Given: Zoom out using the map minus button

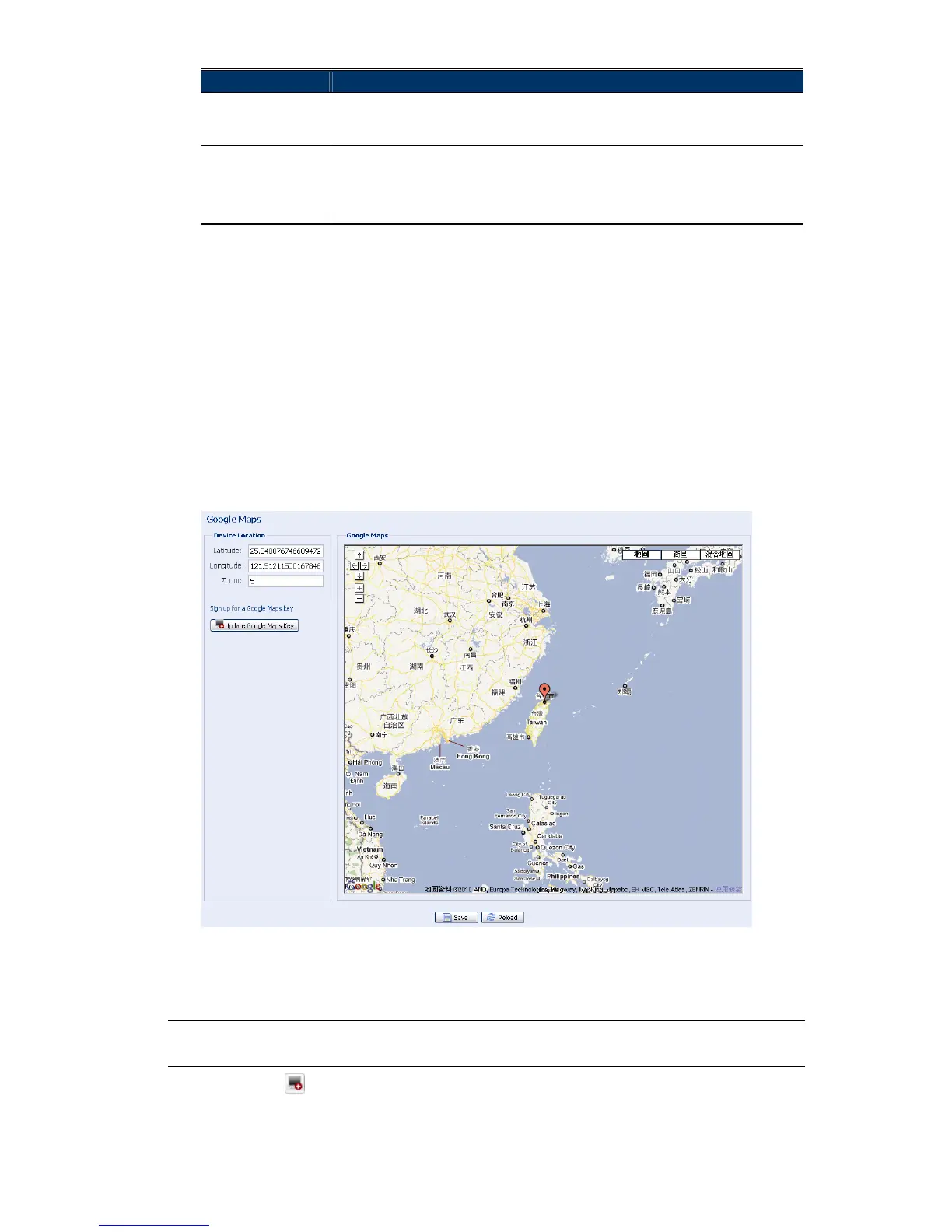Looking at the screenshot, I should coord(359,599).
